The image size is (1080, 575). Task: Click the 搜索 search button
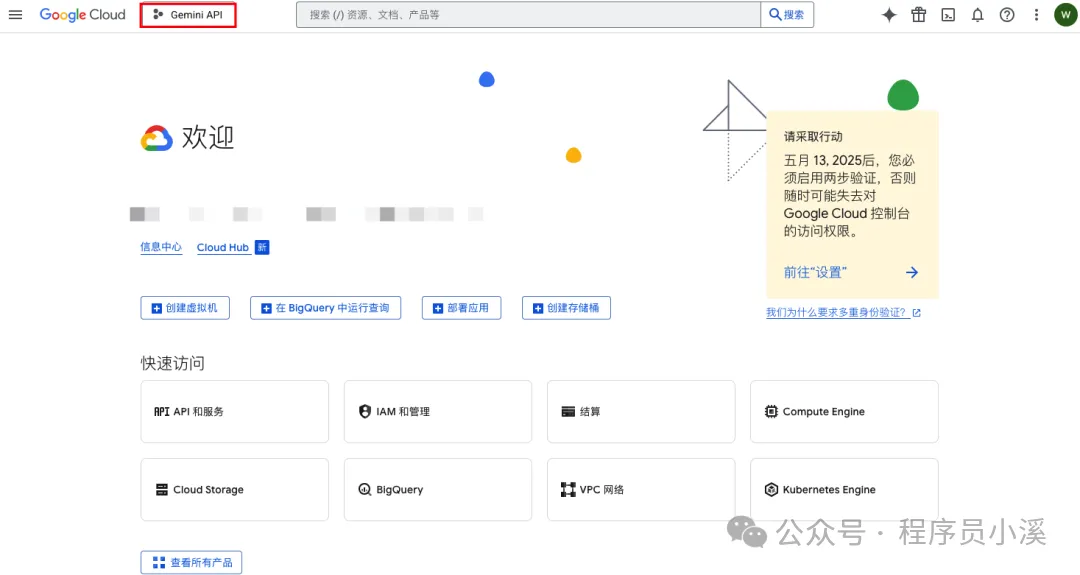click(x=787, y=14)
